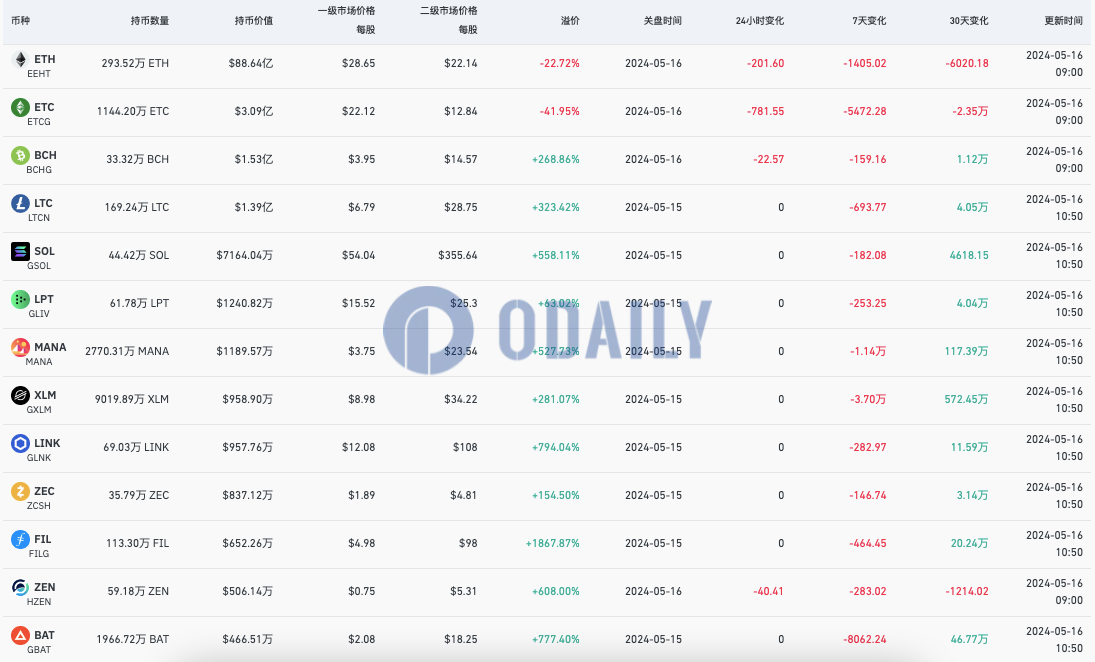This screenshot has height=662, width=1095.
Task: Click the 二级市场价格 每股 column header
Action: (x=448, y=20)
